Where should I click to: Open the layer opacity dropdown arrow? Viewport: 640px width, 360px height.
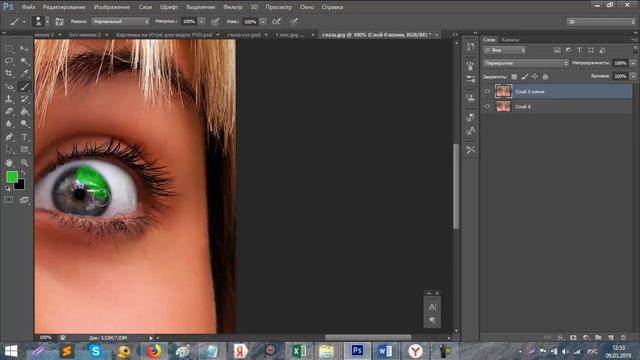click(x=633, y=63)
